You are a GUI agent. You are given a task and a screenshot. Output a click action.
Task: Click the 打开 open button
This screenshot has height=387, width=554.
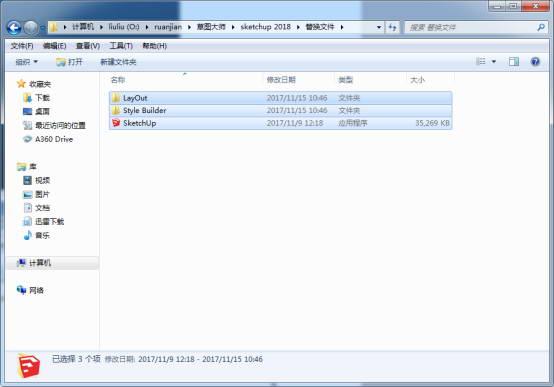(69, 62)
